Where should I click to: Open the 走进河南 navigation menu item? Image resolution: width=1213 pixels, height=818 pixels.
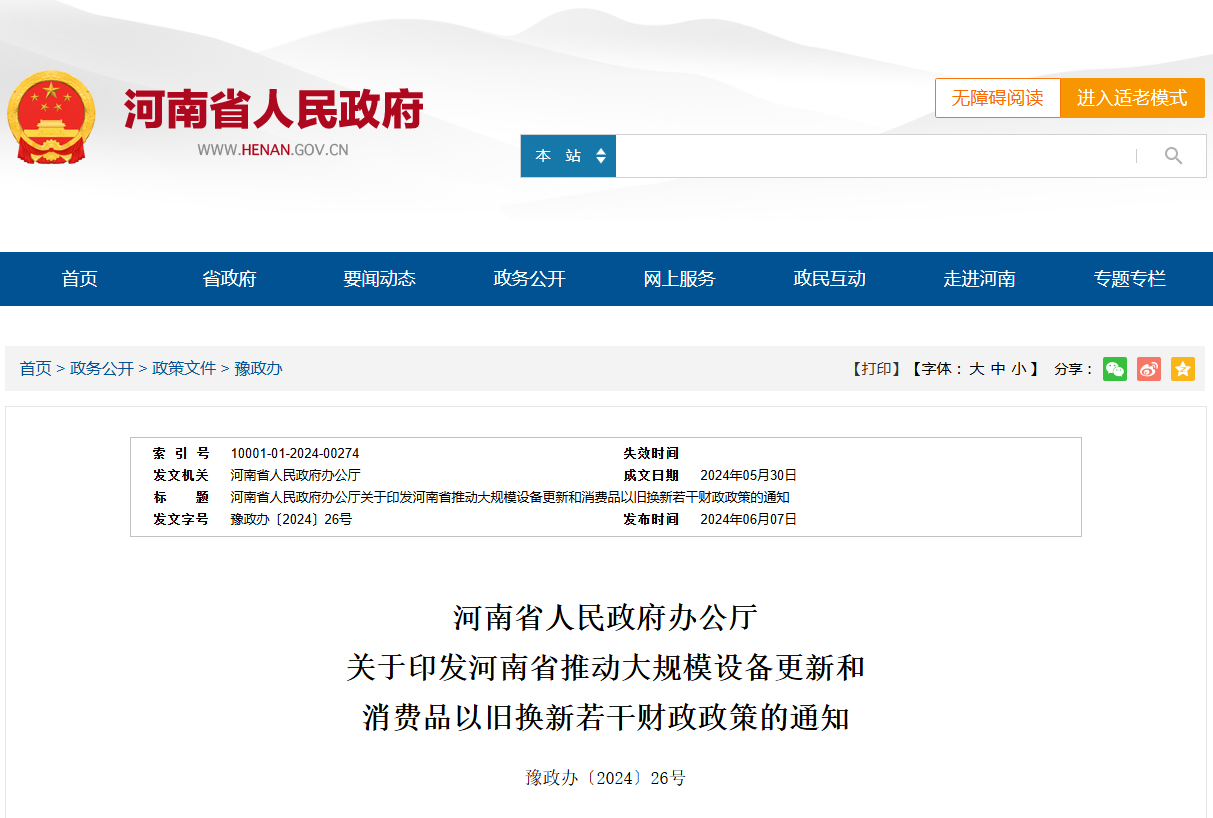point(980,279)
